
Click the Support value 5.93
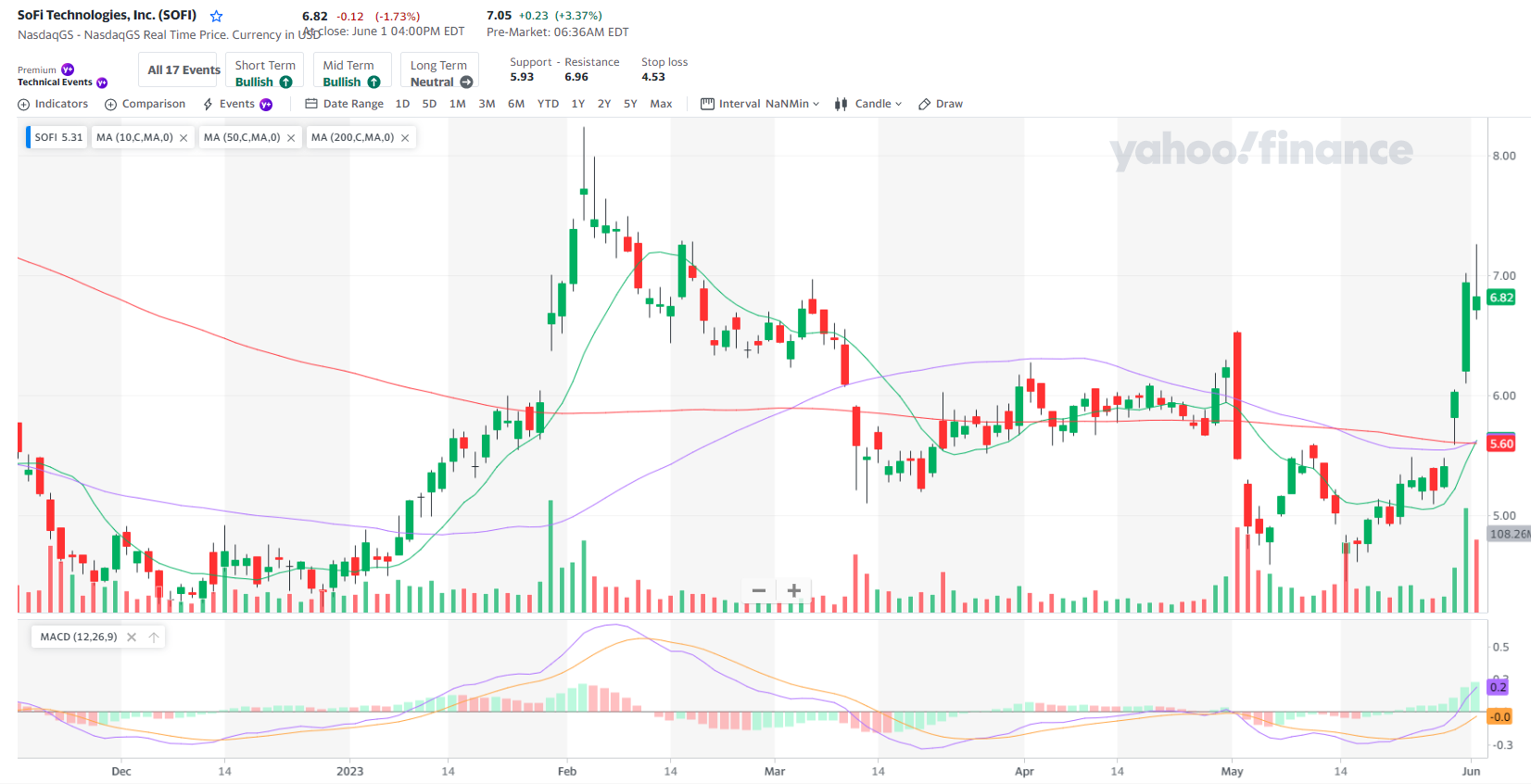coord(522,77)
